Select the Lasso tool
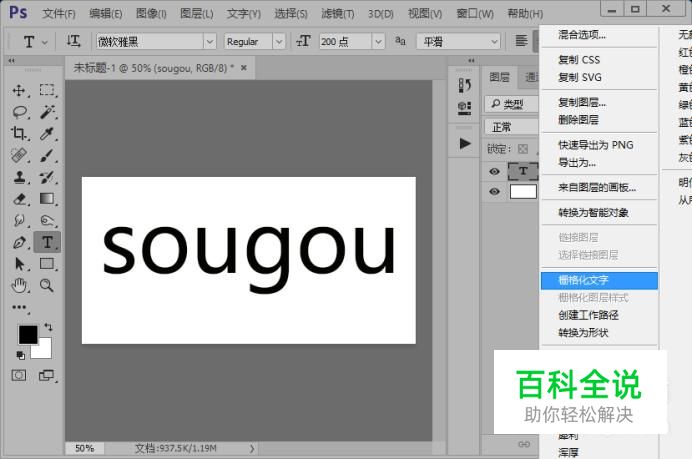Image resolution: width=692 pixels, height=459 pixels. pyautogui.click(x=20, y=112)
